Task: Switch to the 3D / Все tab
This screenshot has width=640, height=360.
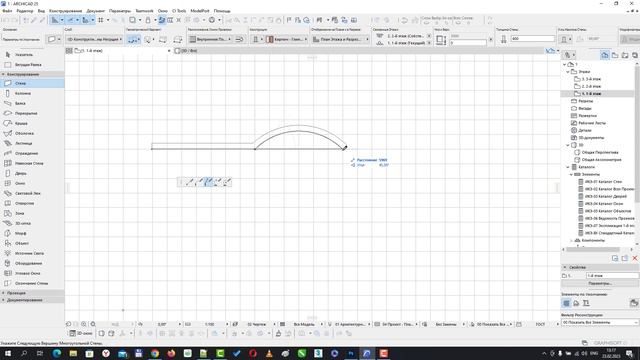Action: click(x=186, y=51)
